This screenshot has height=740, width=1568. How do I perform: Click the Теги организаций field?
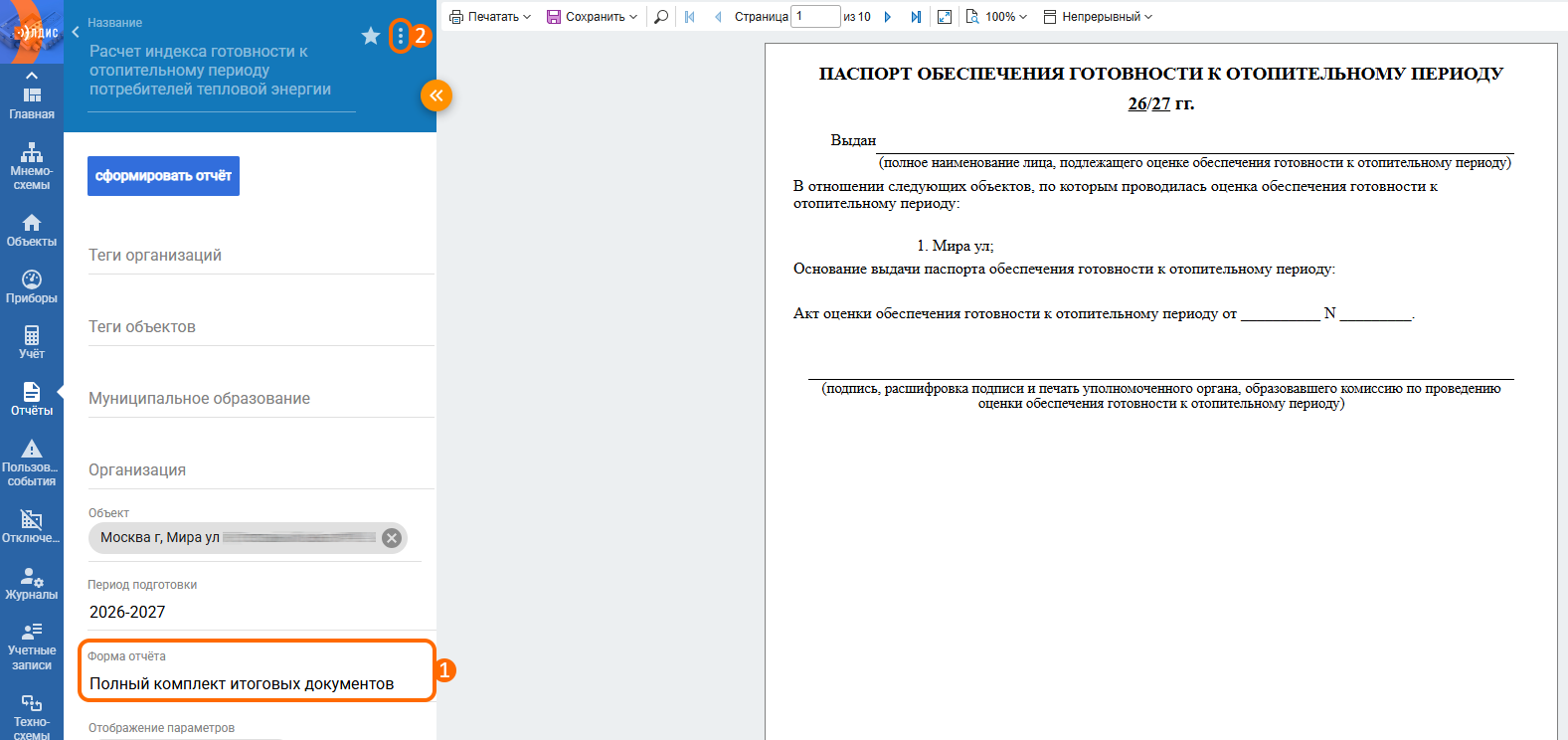[261, 256]
